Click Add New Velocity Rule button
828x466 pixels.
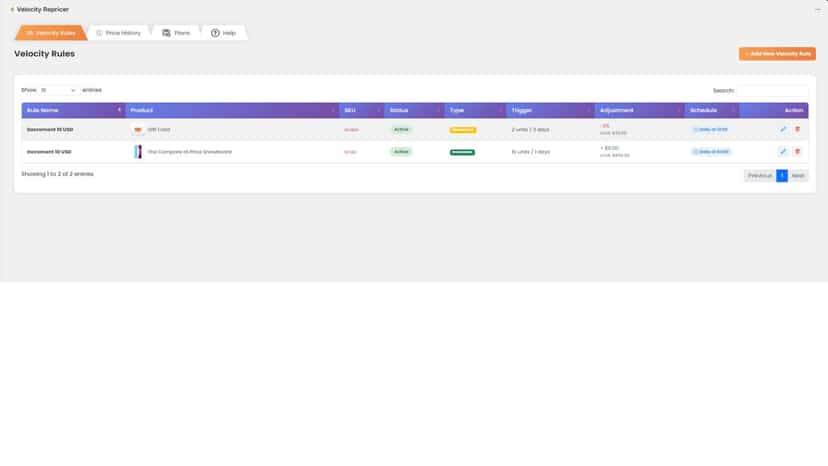[777, 54]
